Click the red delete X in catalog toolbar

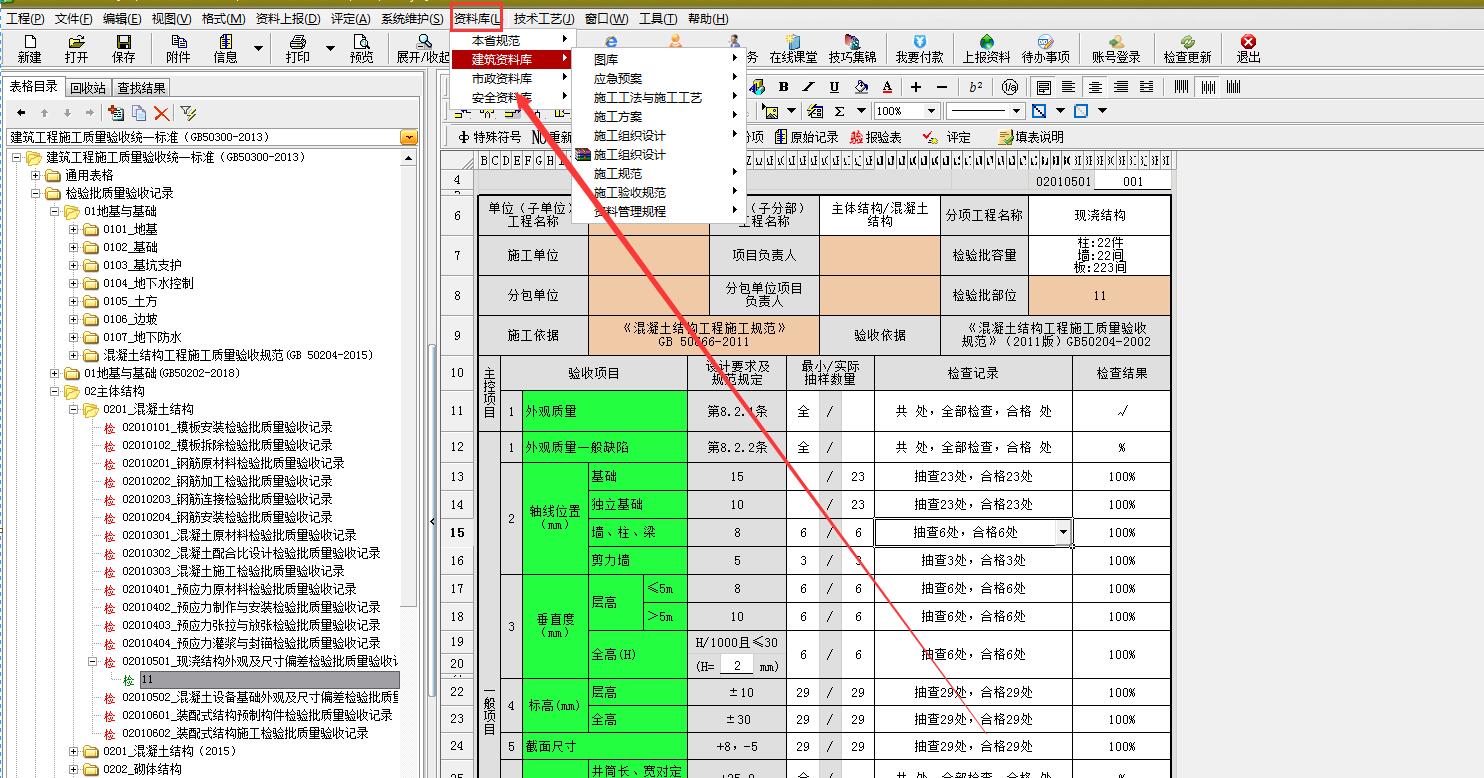(x=161, y=113)
